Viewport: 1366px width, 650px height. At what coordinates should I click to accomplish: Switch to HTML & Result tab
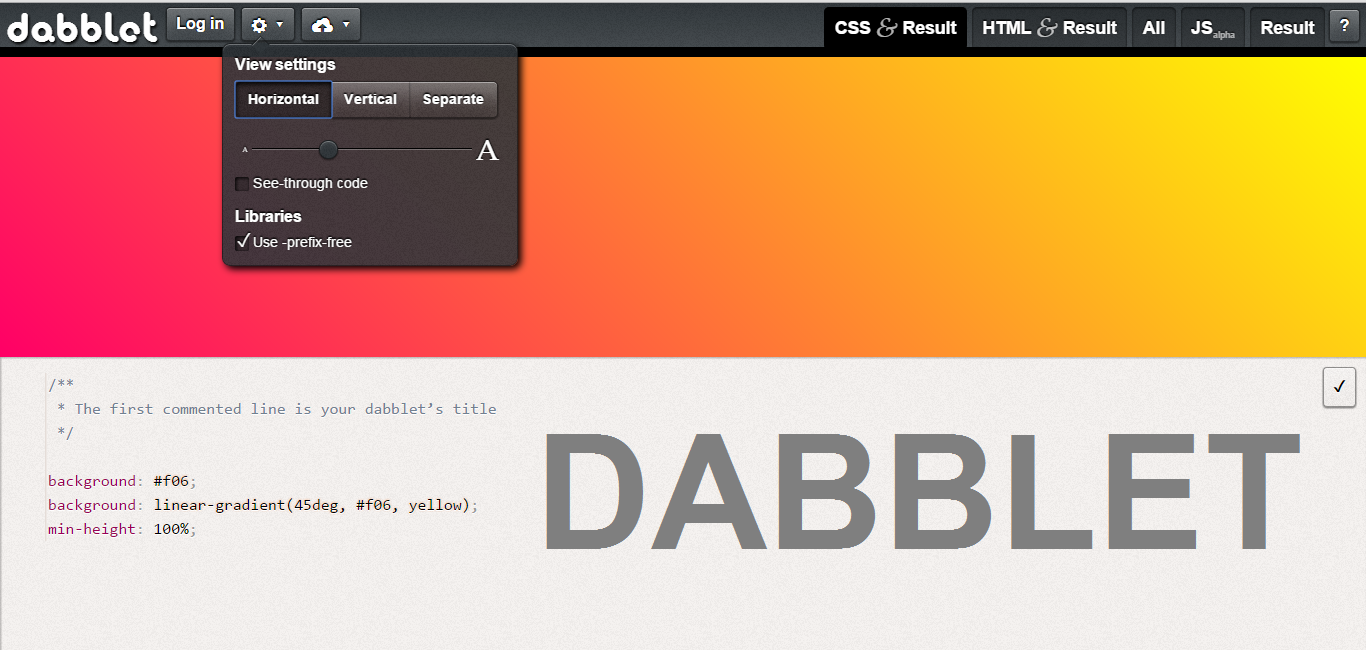point(1049,28)
